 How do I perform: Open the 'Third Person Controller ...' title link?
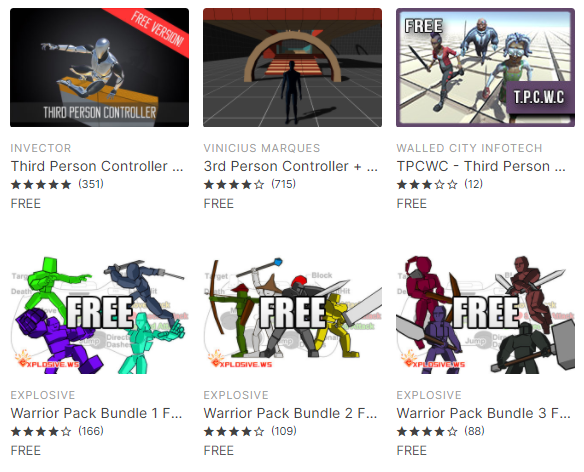pyautogui.click(x=97, y=166)
